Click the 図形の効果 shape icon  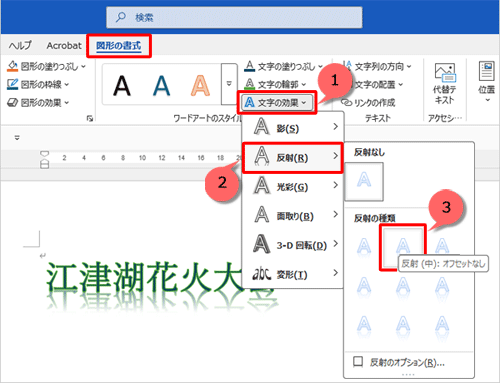pyautogui.click(x=13, y=102)
